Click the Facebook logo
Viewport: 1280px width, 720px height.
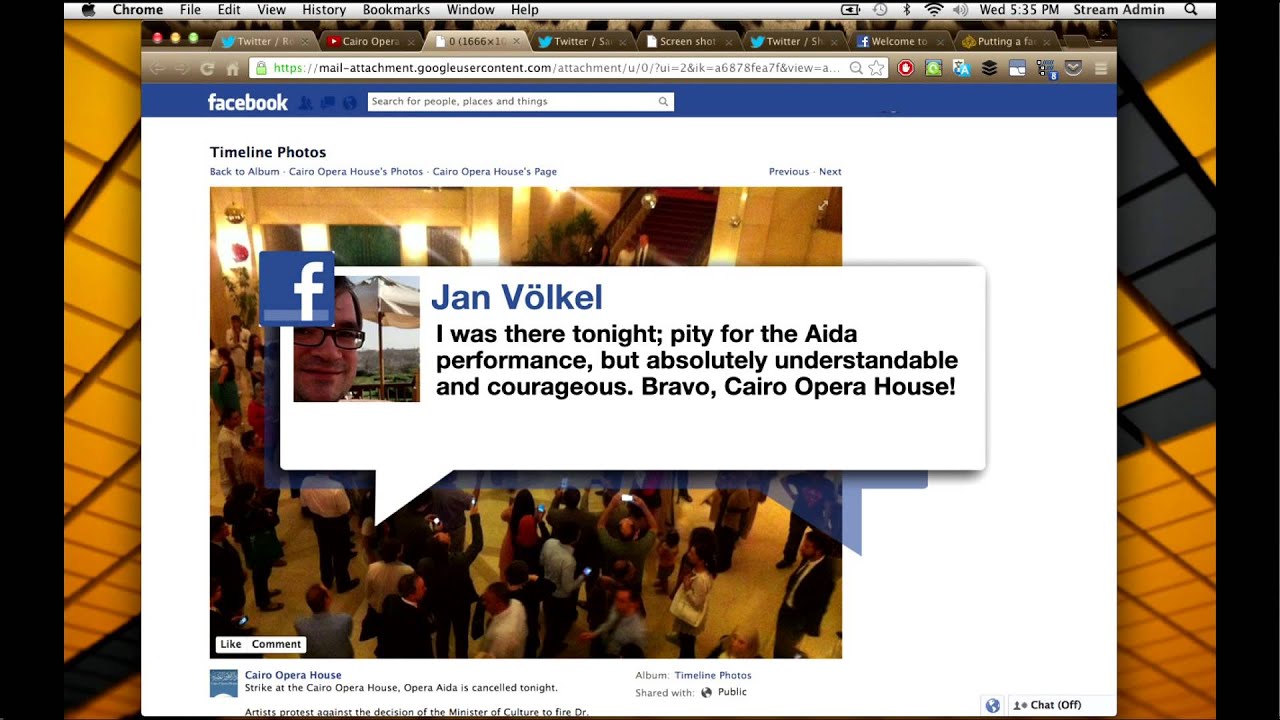coord(247,102)
